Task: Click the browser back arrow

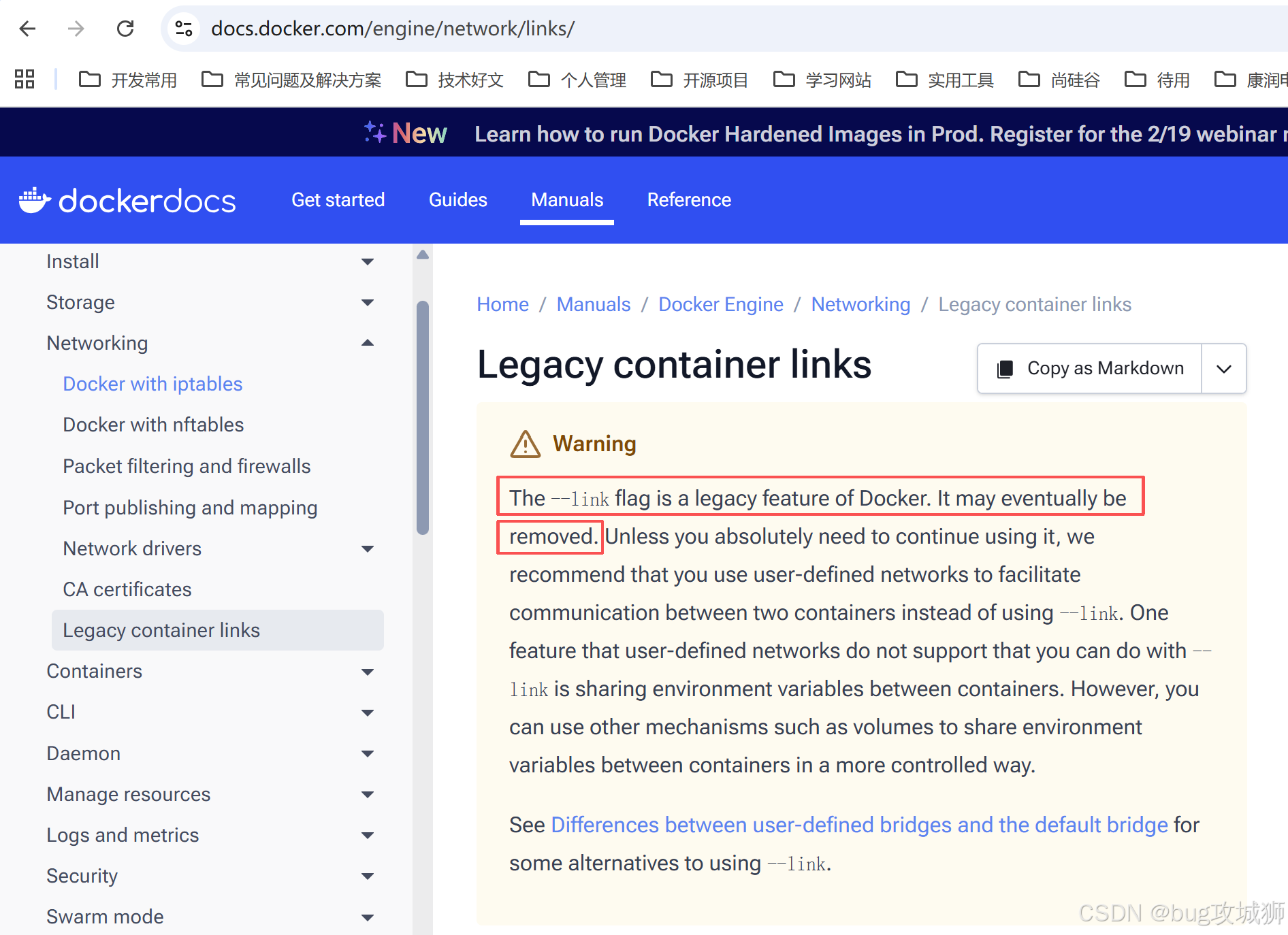Action: pos(27,29)
